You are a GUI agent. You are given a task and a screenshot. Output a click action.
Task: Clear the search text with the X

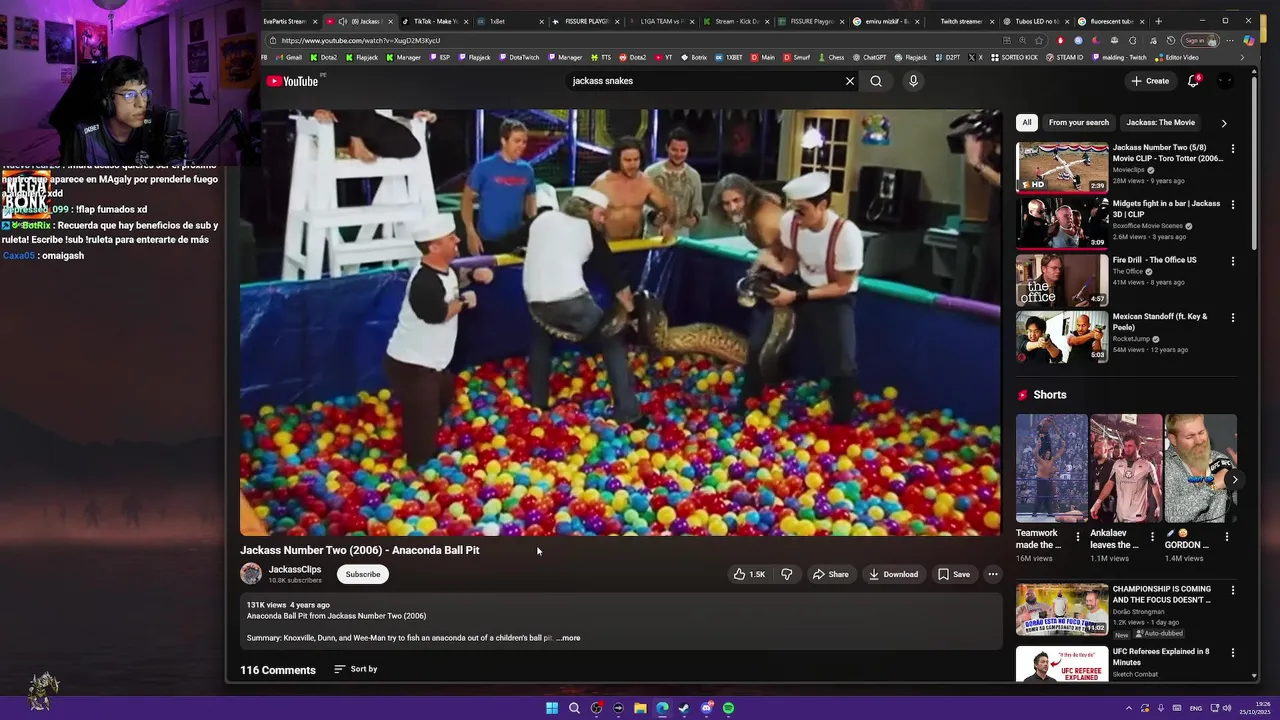[850, 81]
